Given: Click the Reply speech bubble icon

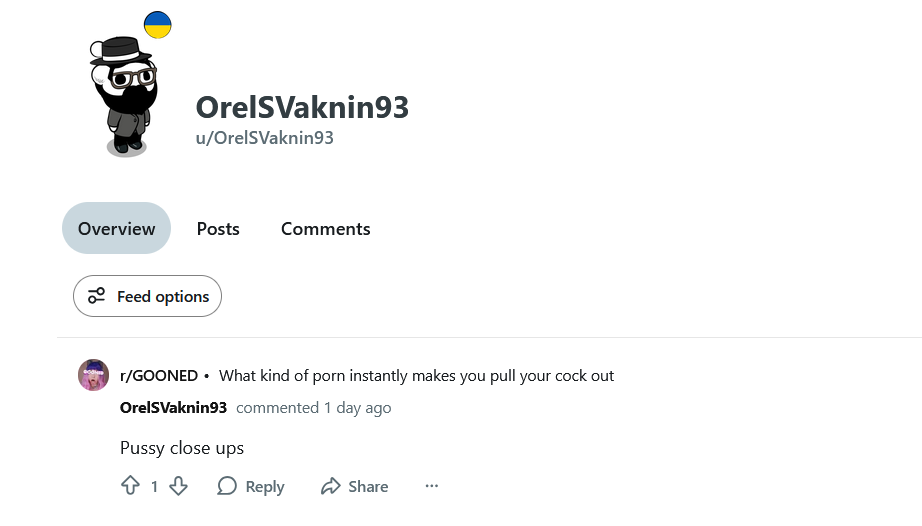Looking at the screenshot, I should [227, 486].
